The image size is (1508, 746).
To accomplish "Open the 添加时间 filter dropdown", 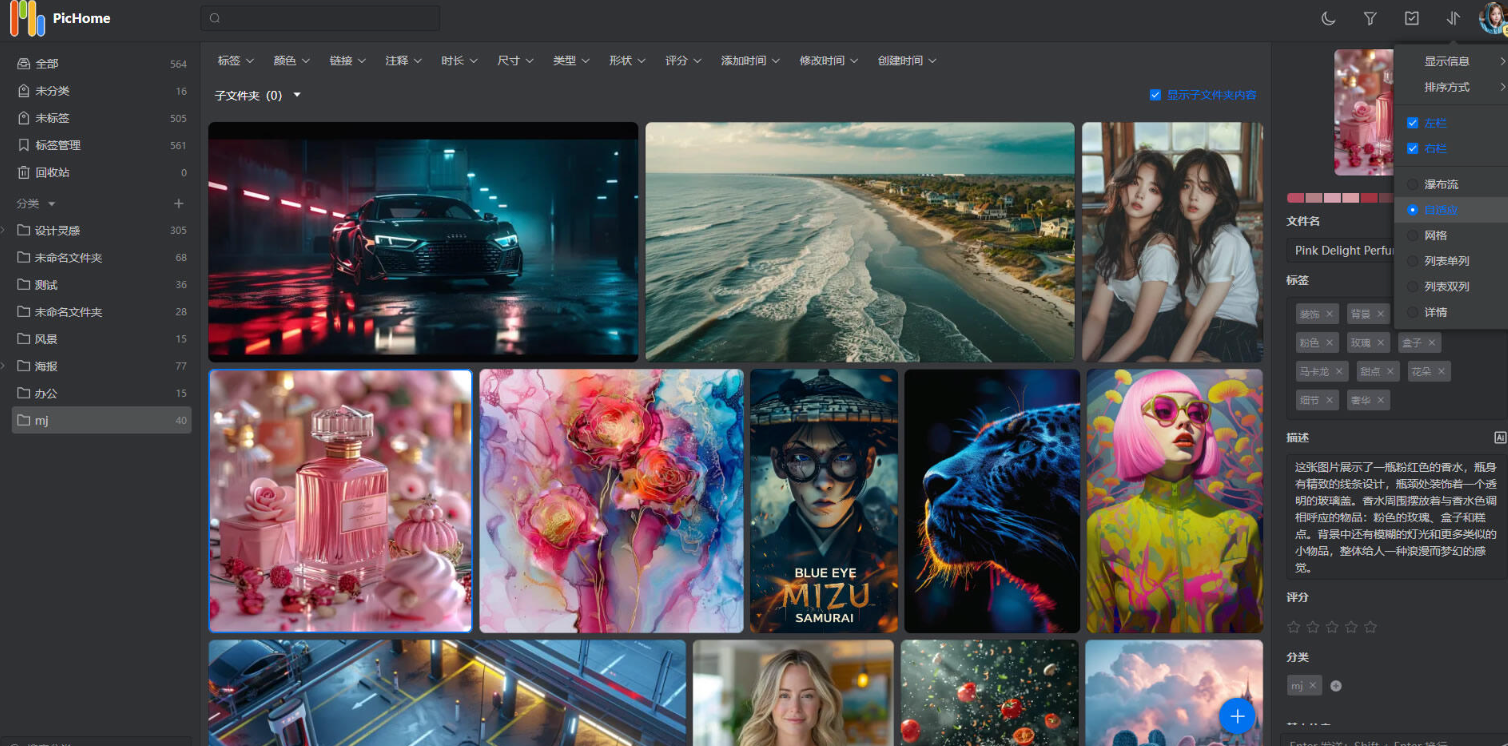I will 749,61.
